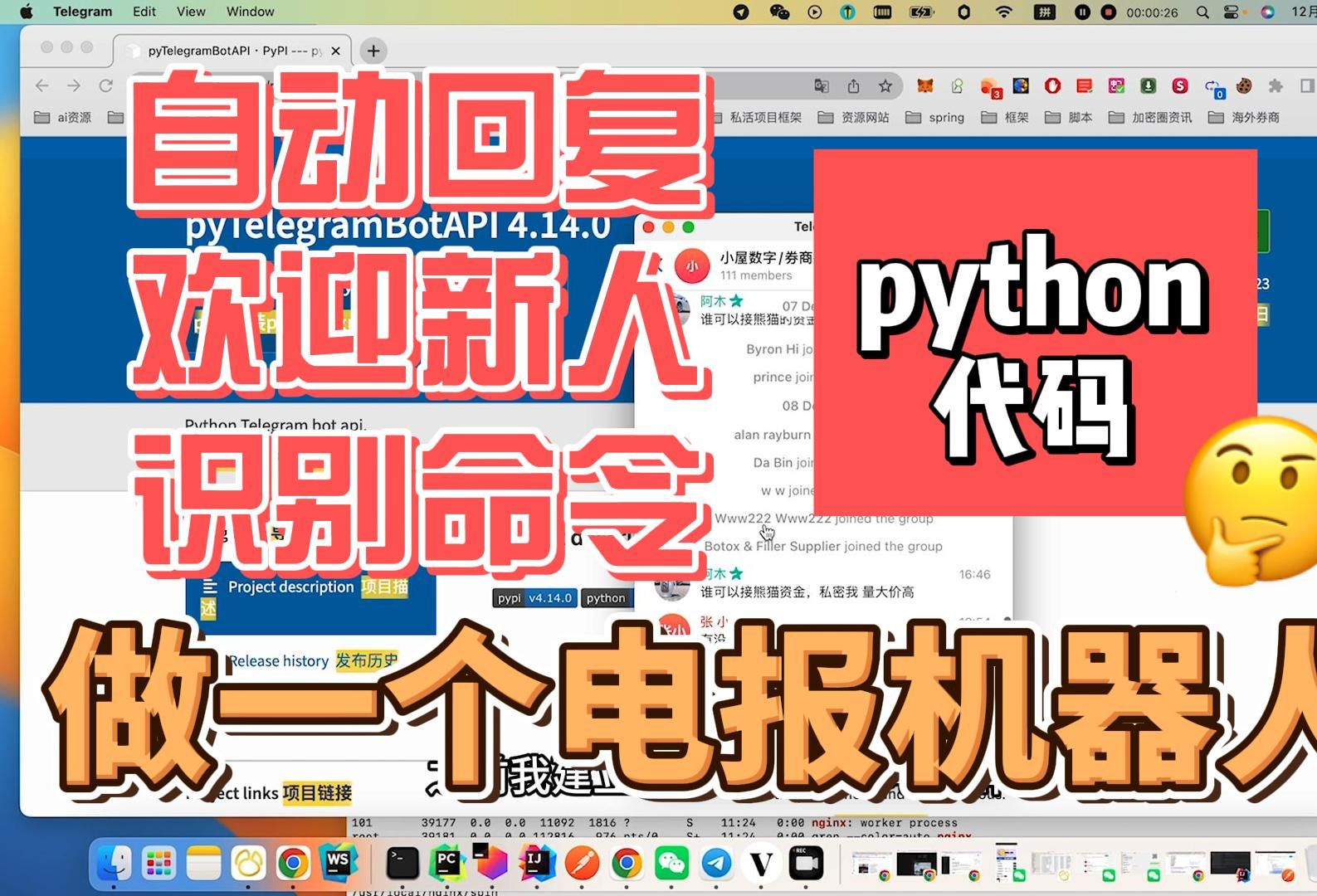1317x896 pixels.
Task: Expand the 资源网站 bookmark folder
Action: point(854,117)
